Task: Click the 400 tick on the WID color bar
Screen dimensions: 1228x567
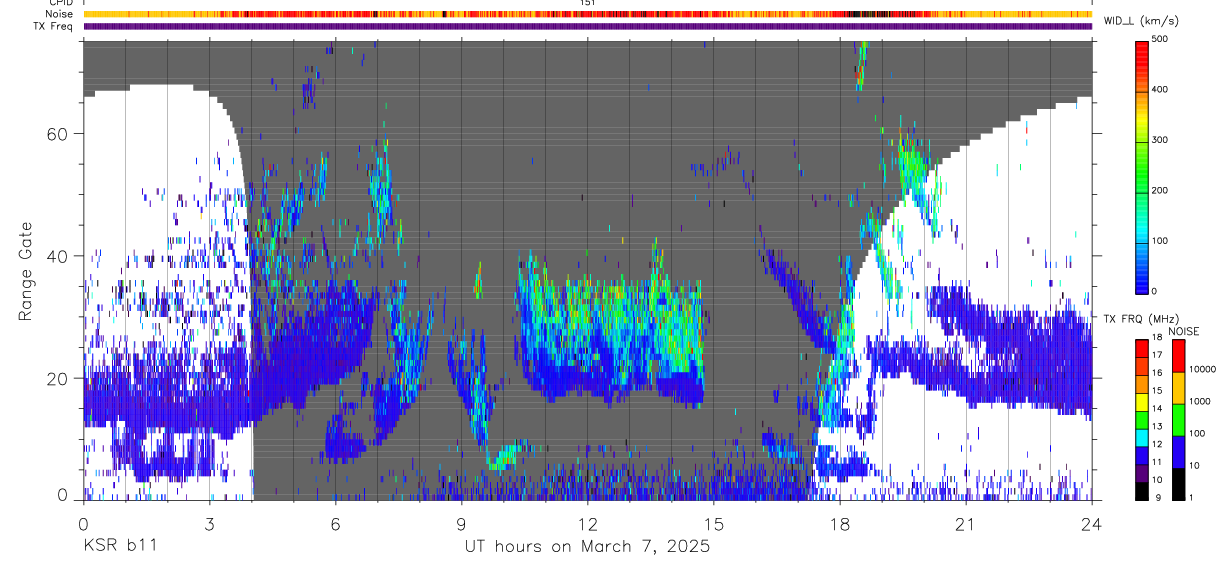Action: [1161, 89]
